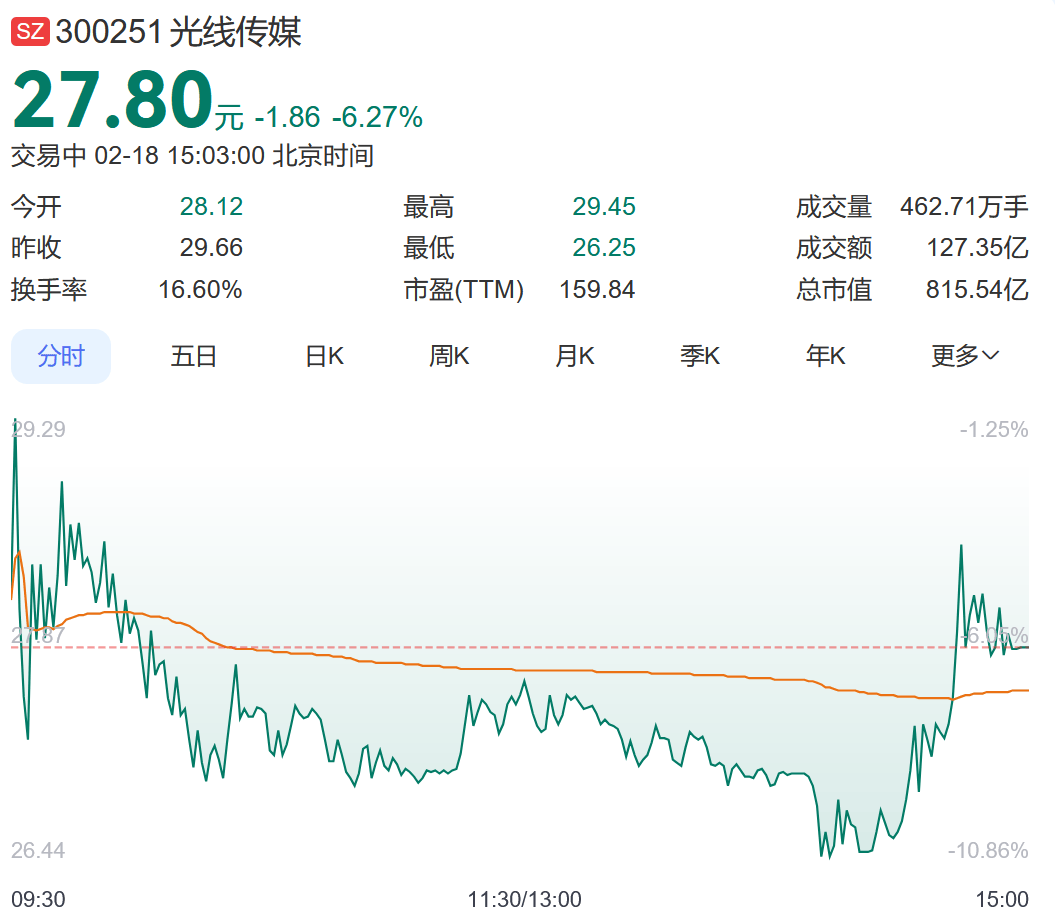
Task: Click the 11:30/13:00 midday time marker
Action: click(525, 899)
